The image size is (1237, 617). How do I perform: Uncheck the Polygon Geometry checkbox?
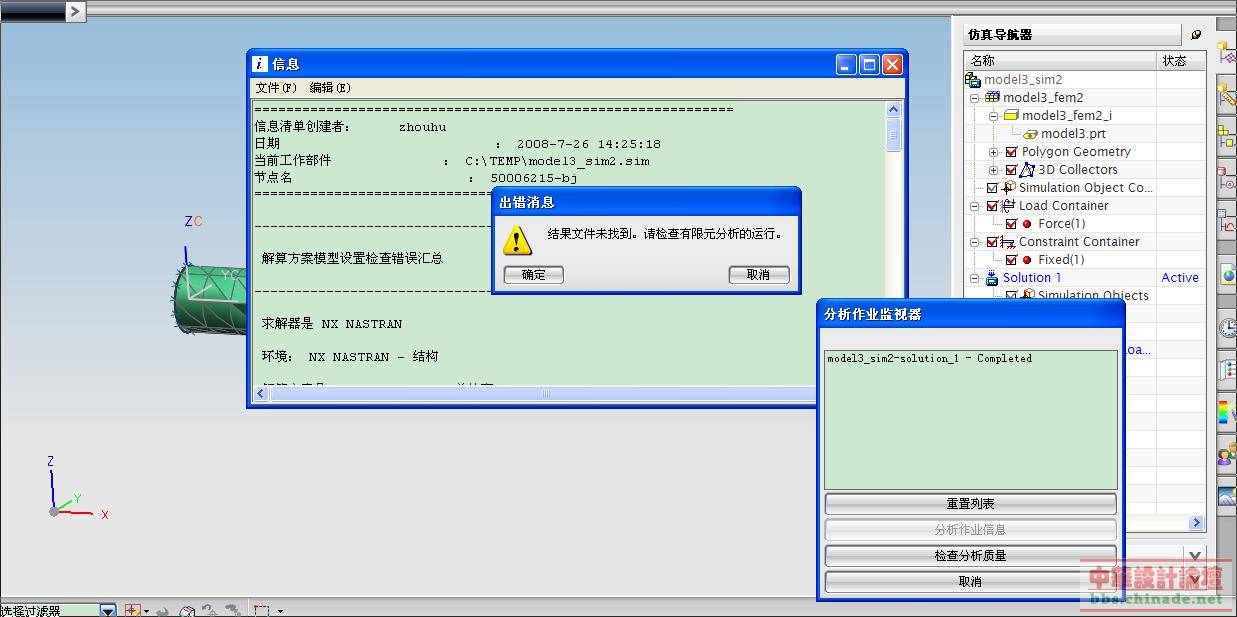(1011, 152)
